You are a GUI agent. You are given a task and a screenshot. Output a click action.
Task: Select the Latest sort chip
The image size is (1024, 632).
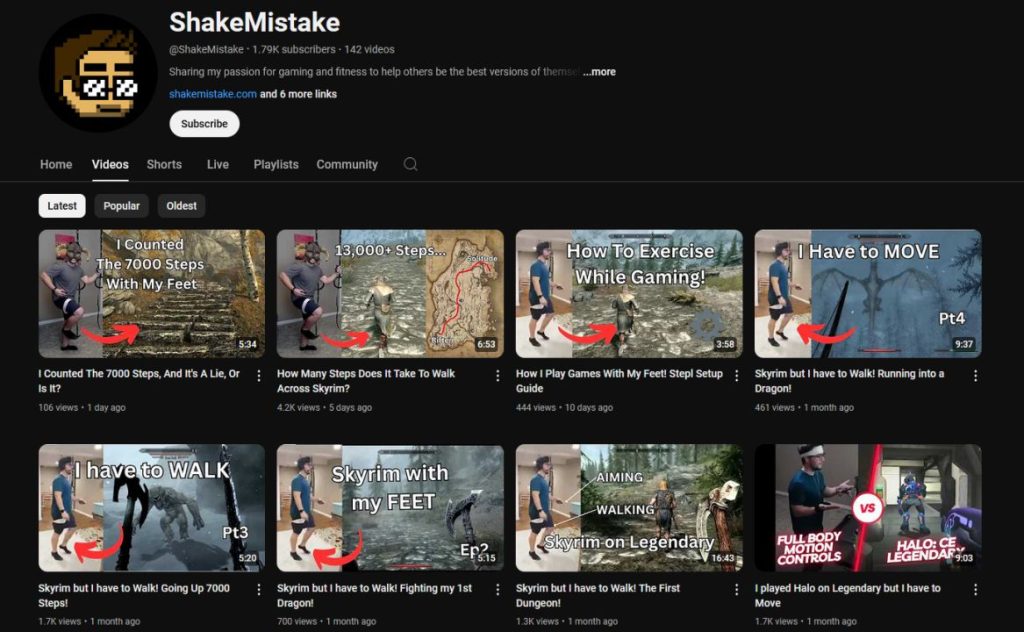[x=62, y=206]
